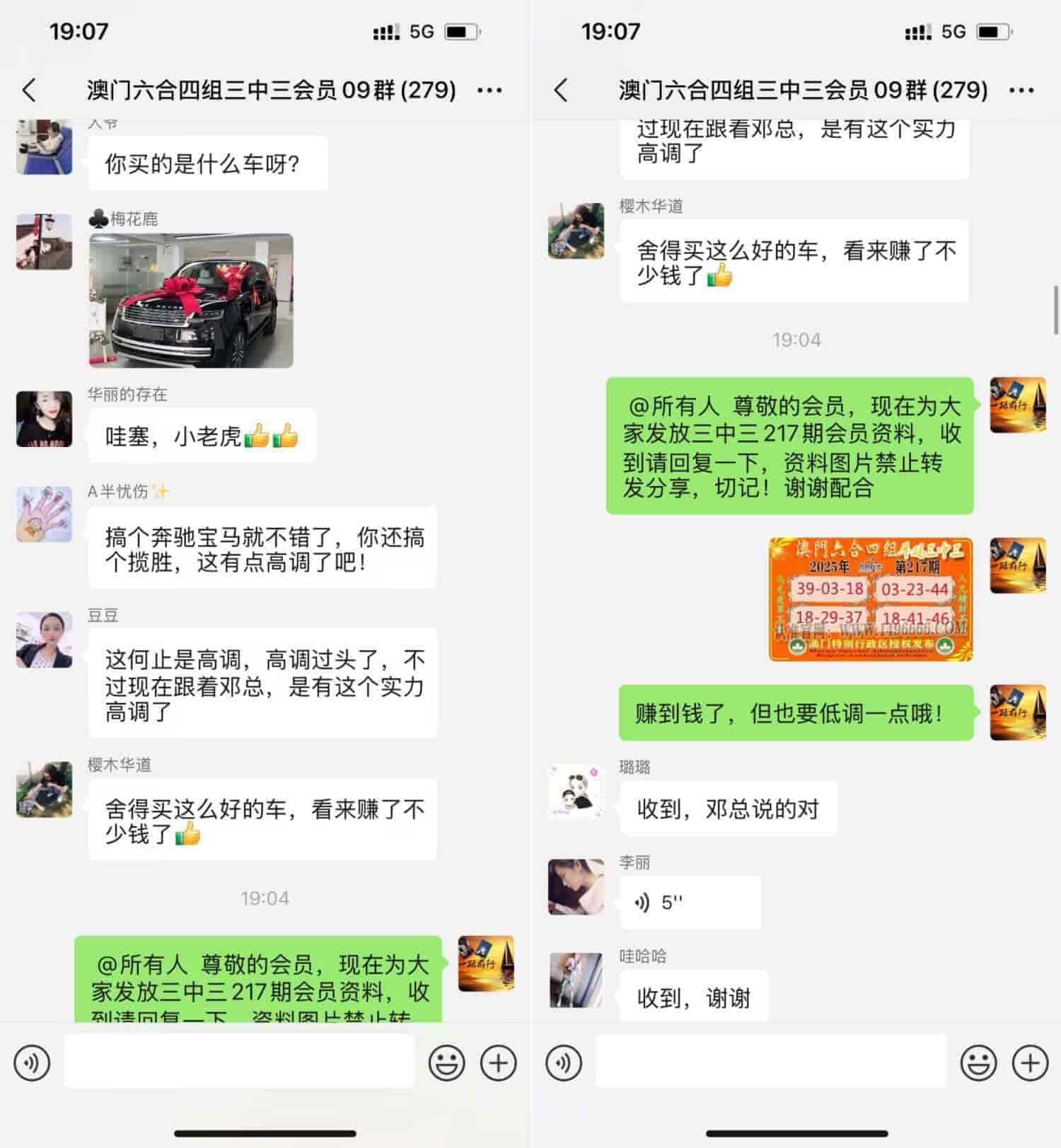Click the message text field in left chat
Viewport: 1061px width, 1148px height.
click(x=239, y=1061)
